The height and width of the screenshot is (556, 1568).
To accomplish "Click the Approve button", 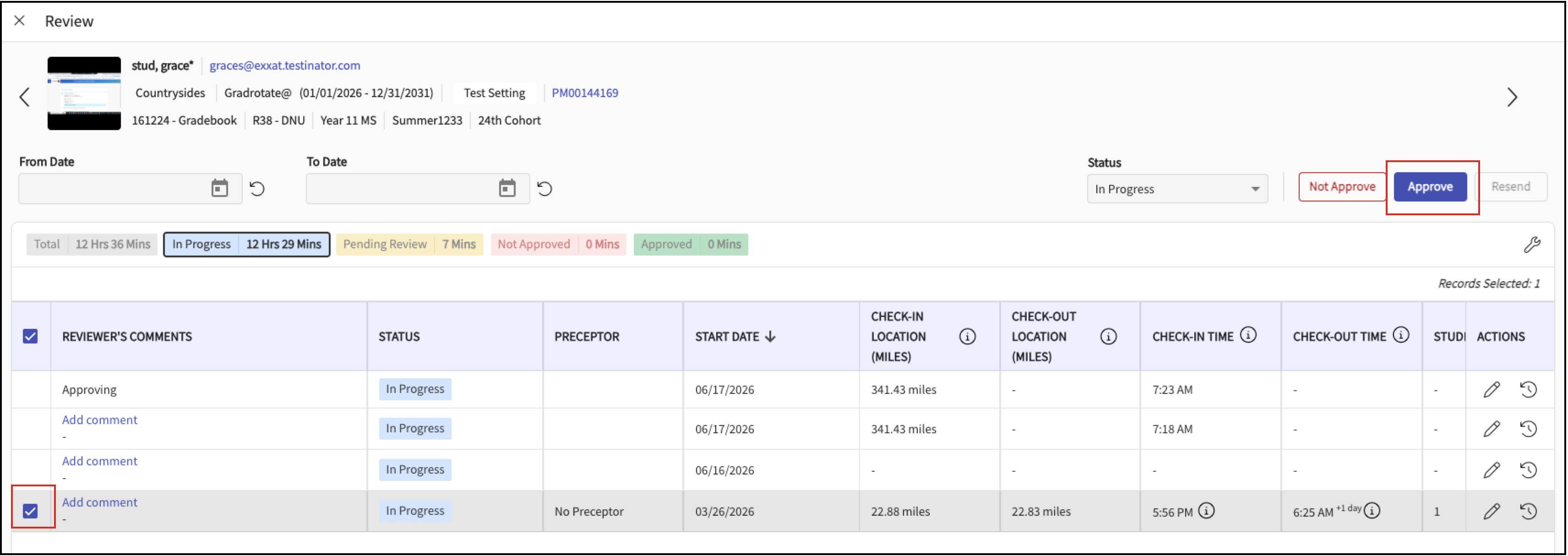I will click(x=1430, y=187).
